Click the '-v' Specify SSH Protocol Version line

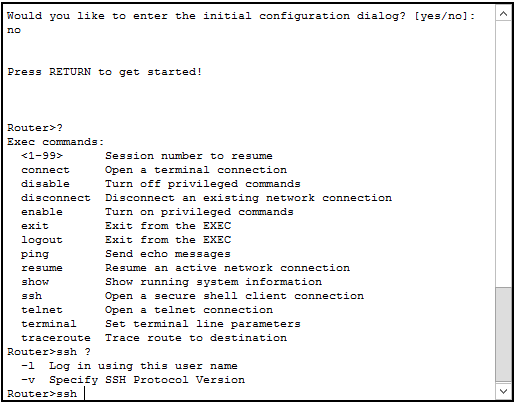(133, 380)
